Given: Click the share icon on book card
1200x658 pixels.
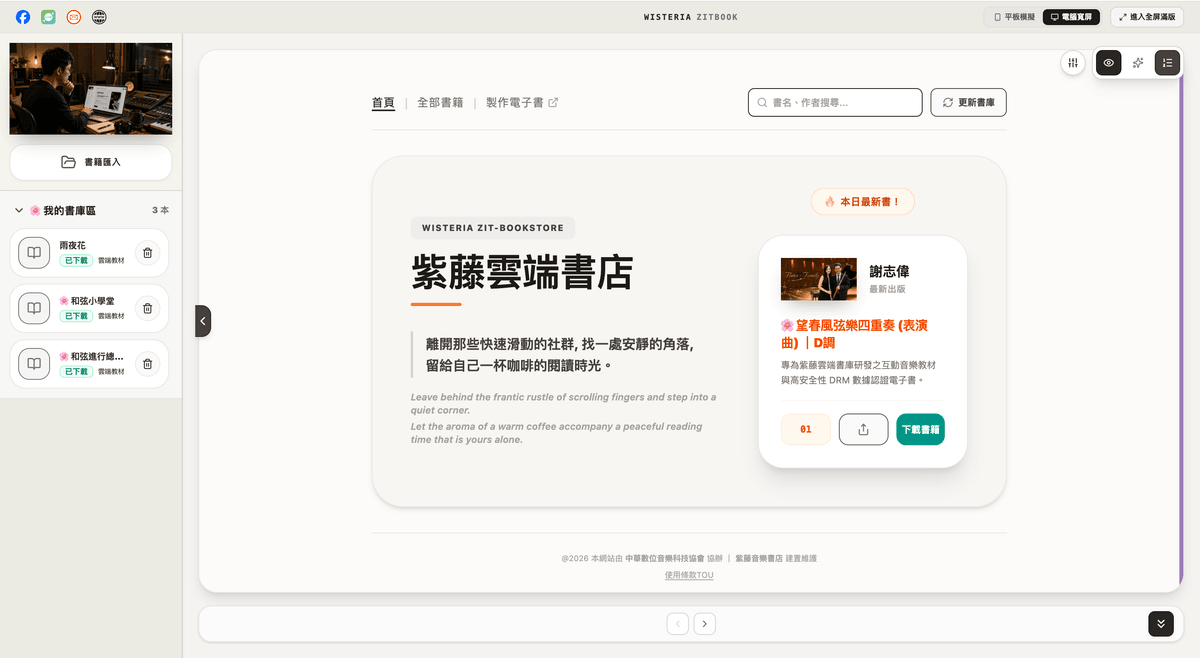Looking at the screenshot, I should [x=863, y=429].
